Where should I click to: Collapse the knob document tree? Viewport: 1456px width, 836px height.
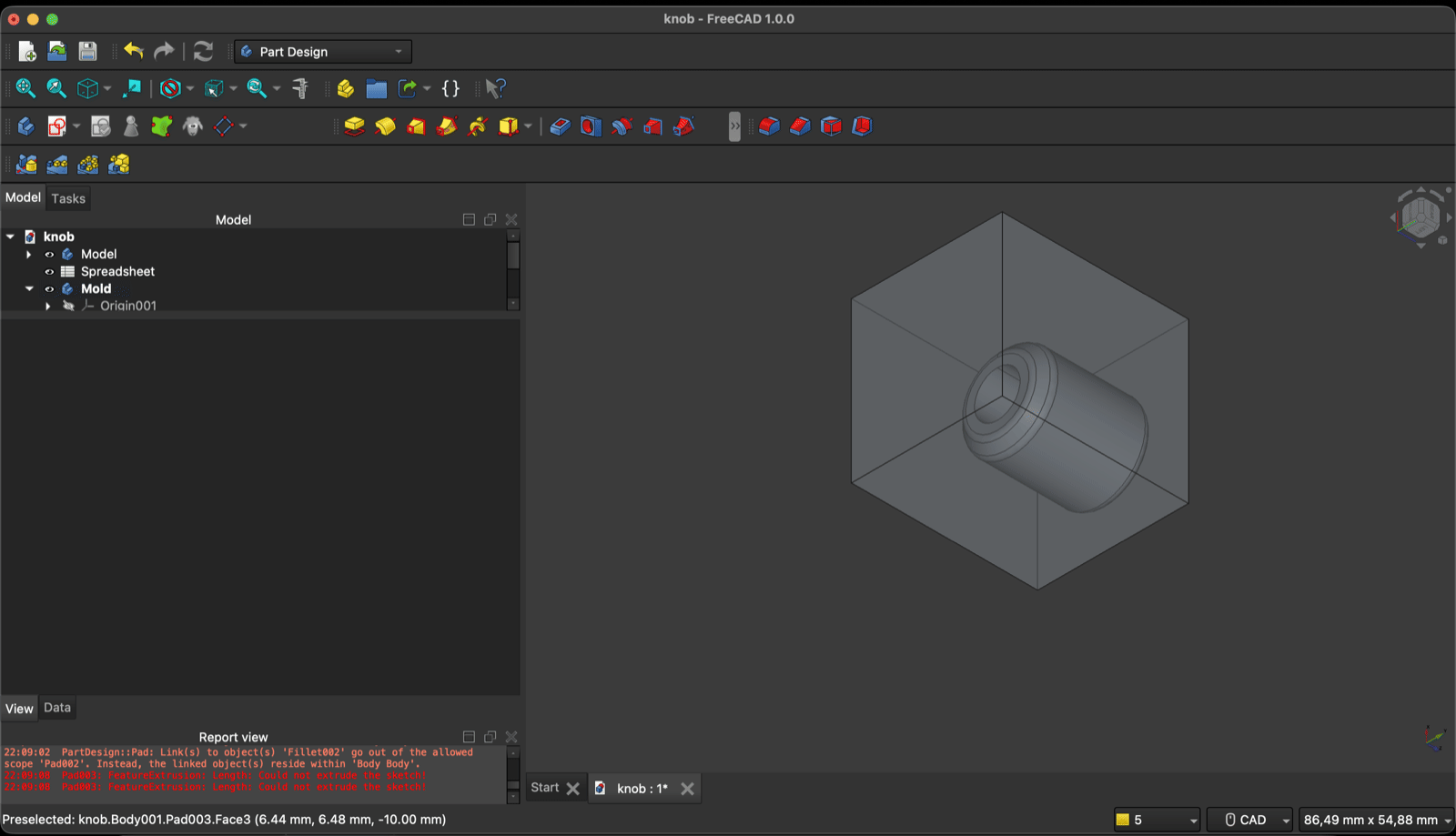(10, 237)
